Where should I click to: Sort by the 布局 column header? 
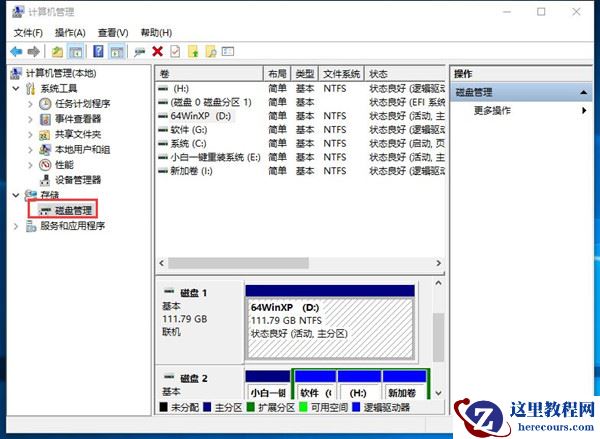click(277, 73)
